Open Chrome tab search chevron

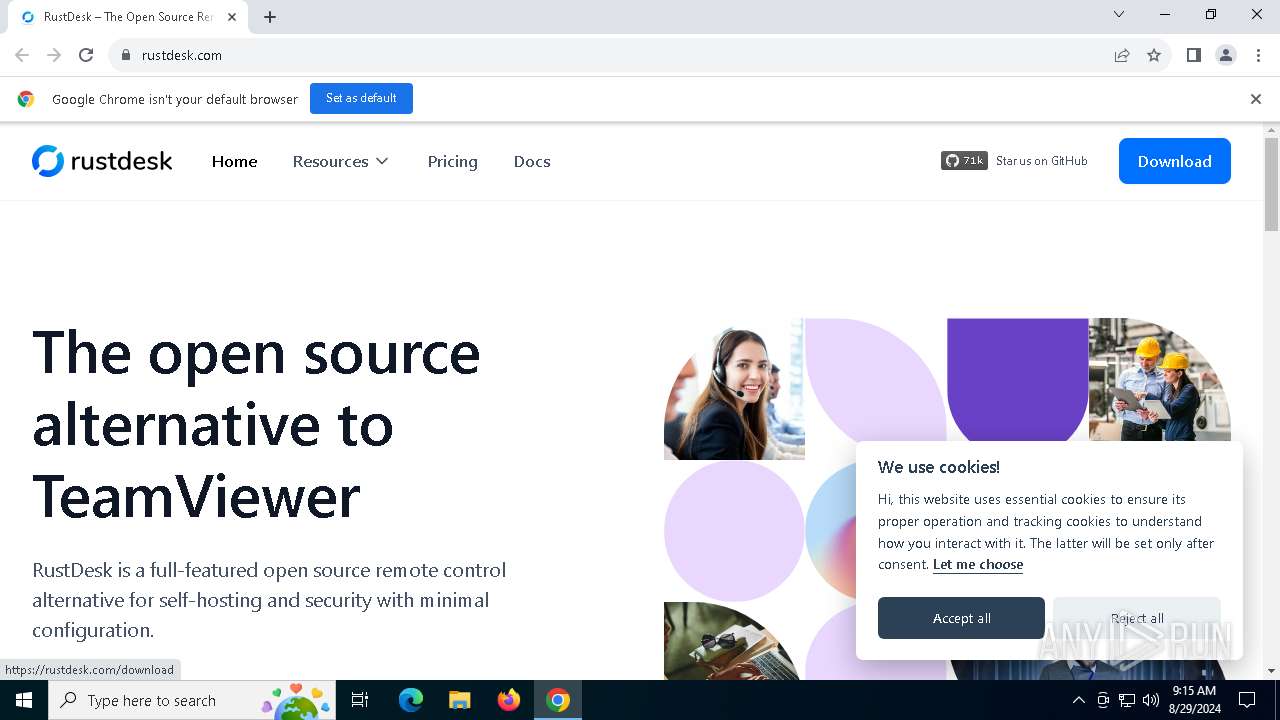[x=1119, y=15]
